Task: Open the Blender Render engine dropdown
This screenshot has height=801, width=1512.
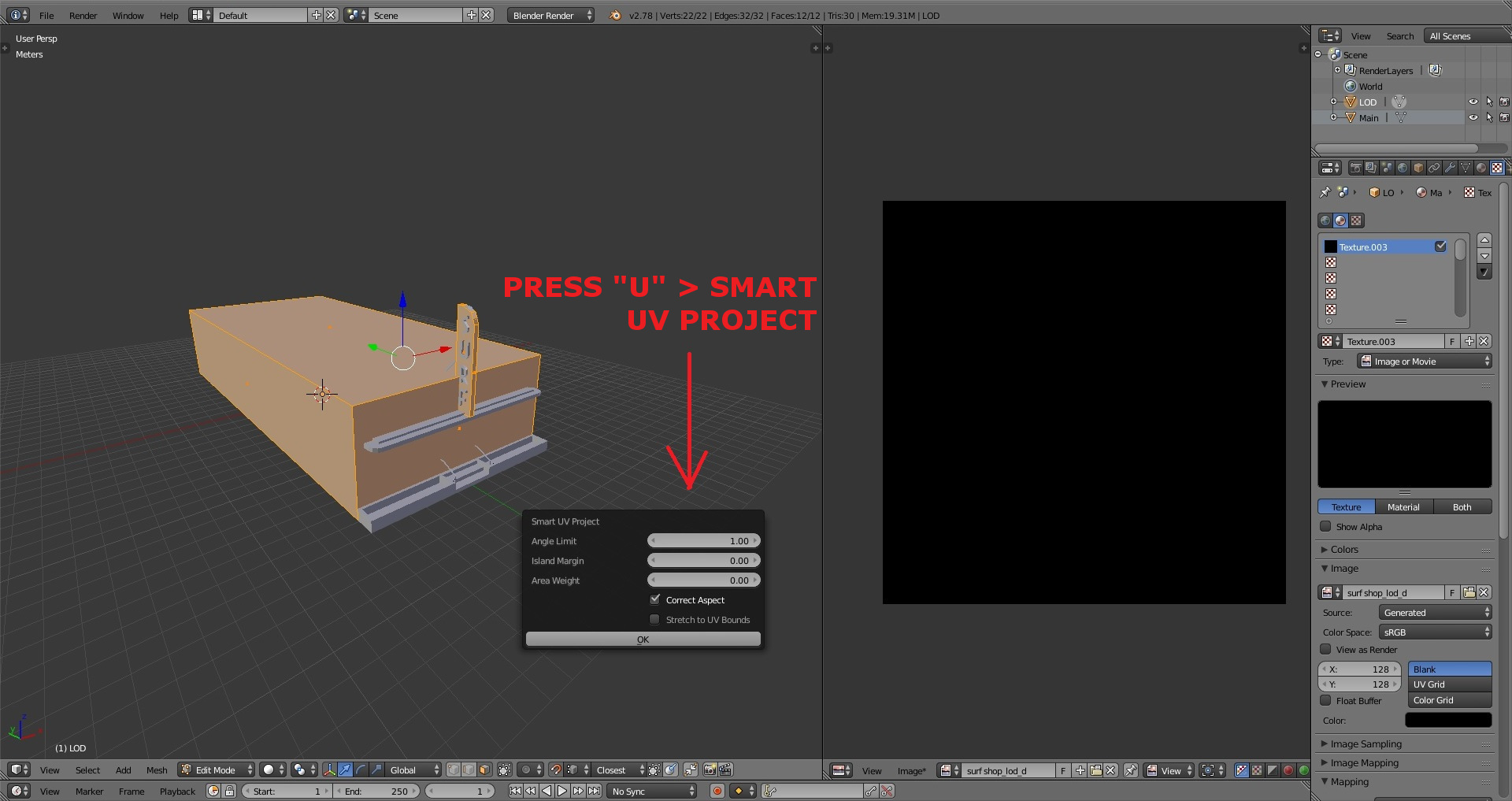Action: coord(550,15)
